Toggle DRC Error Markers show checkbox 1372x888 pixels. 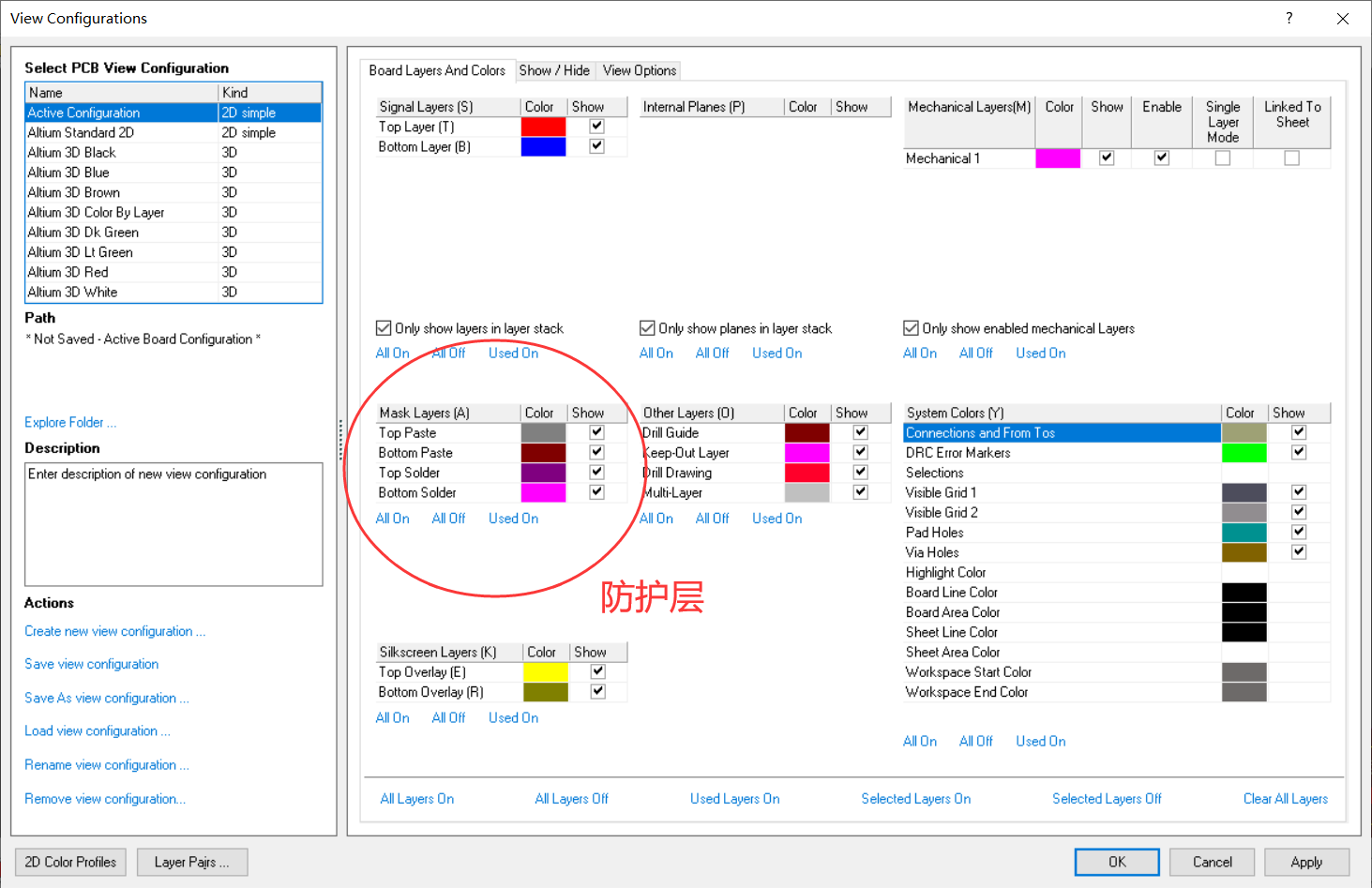pos(1299,452)
